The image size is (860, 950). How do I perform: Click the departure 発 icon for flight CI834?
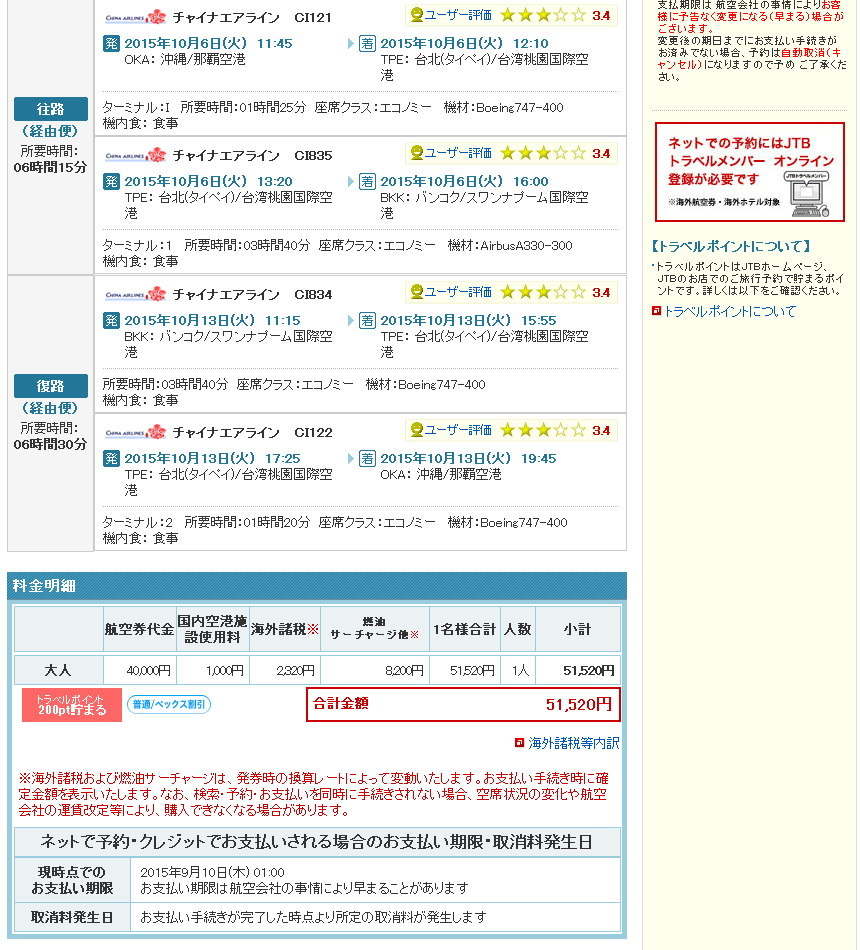click(111, 320)
